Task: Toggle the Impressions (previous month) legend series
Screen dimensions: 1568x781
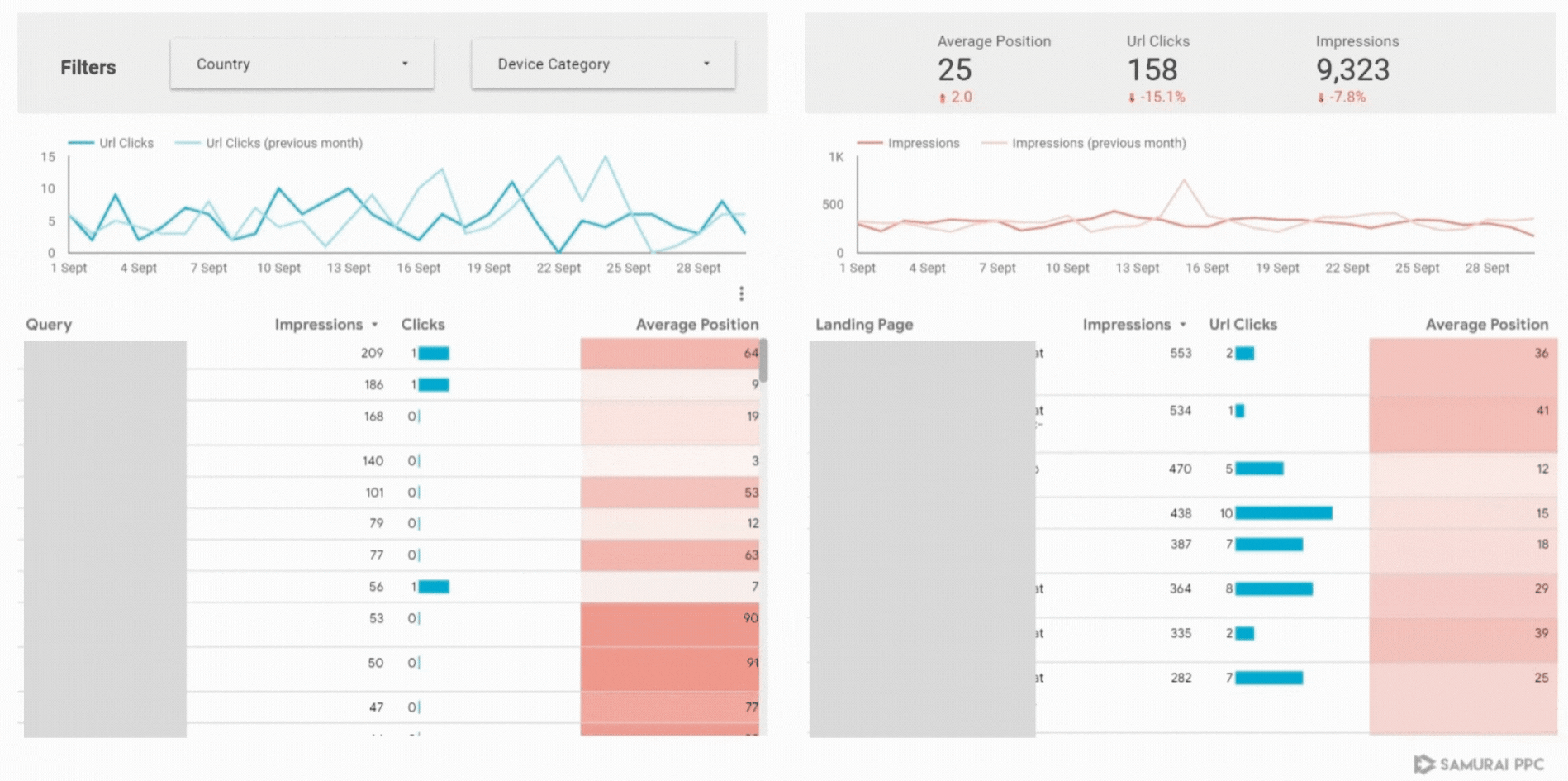Action: click(x=1084, y=143)
